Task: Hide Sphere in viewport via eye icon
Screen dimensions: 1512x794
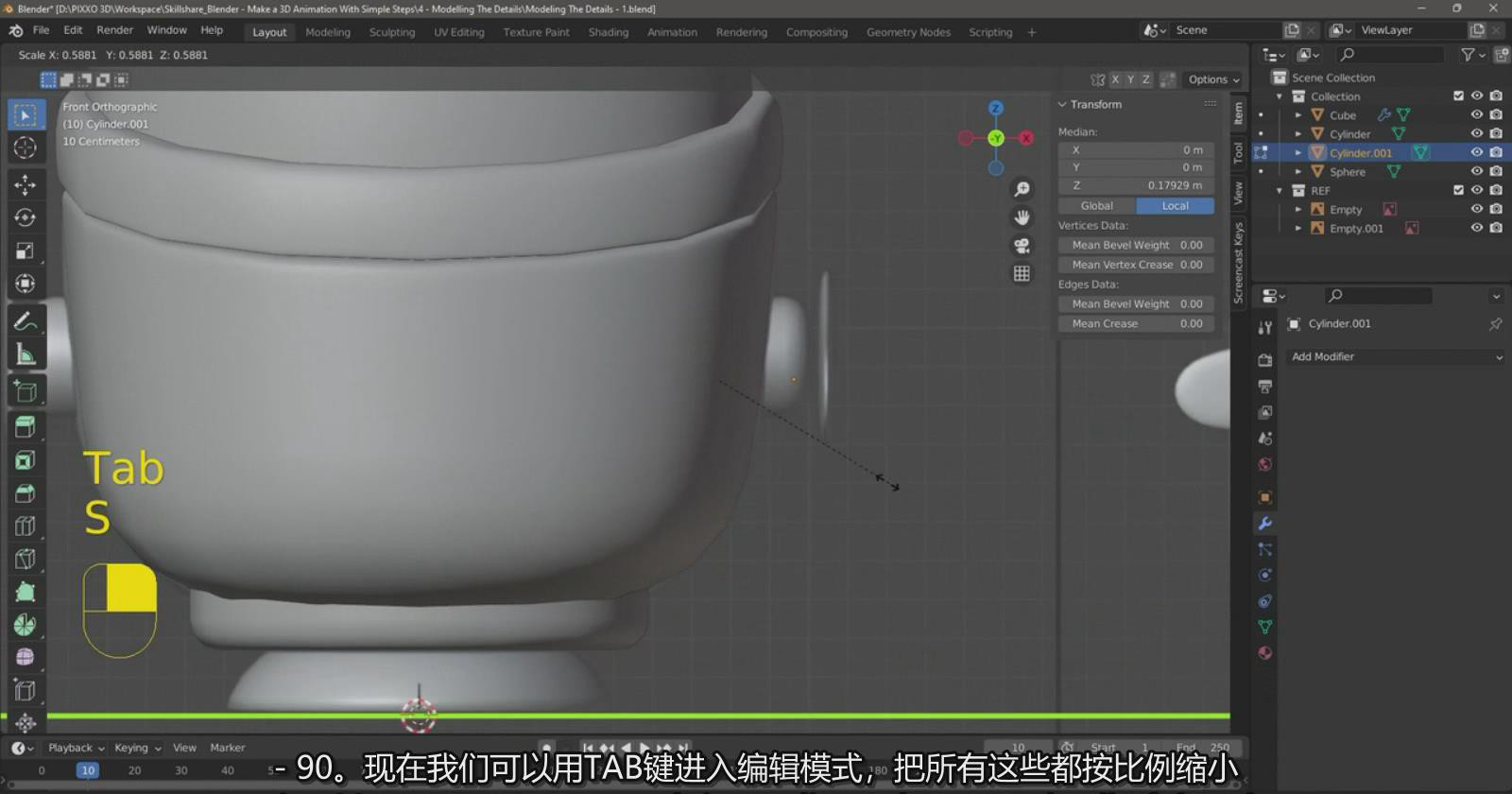Action: coord(1477,171)
